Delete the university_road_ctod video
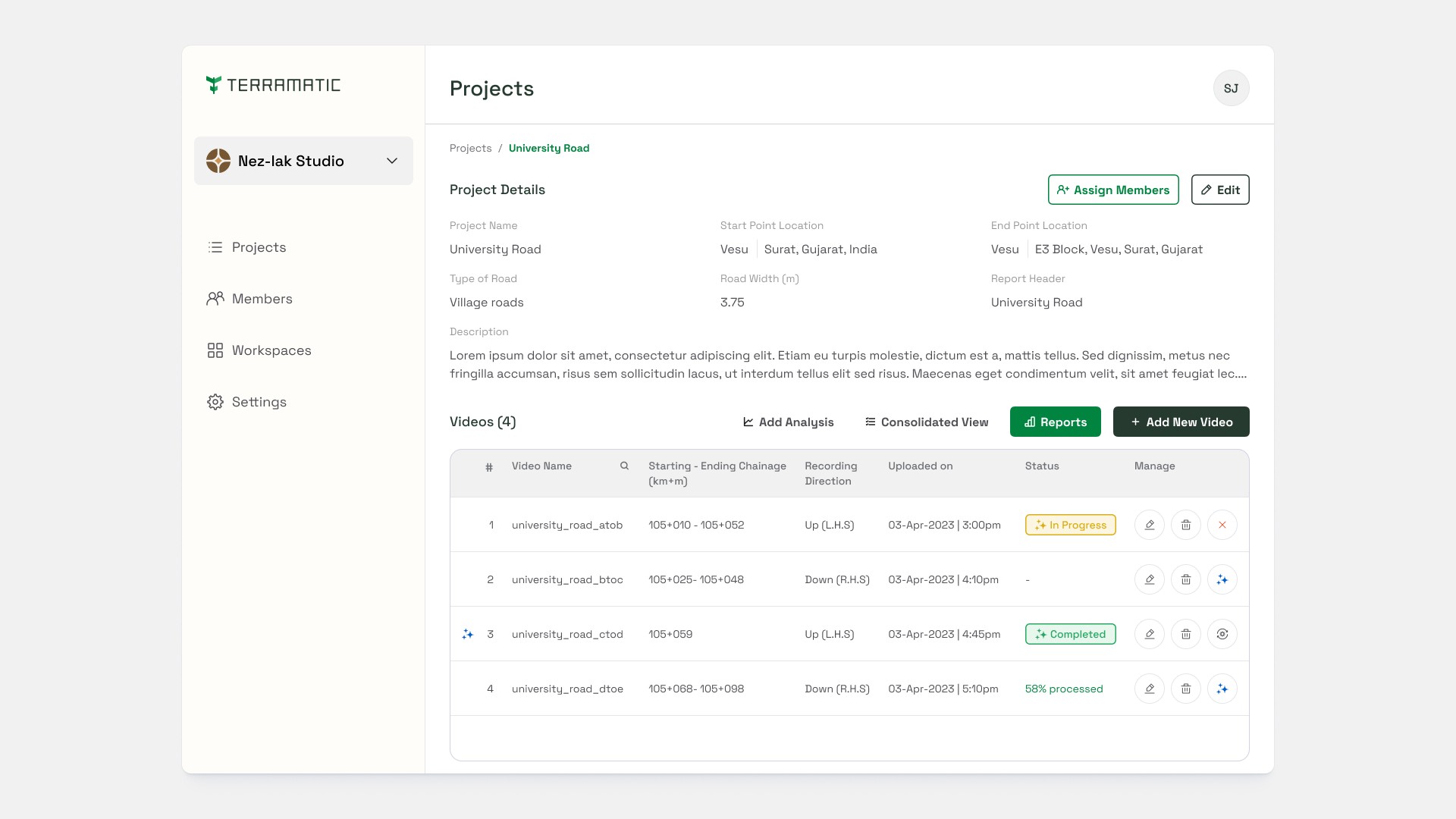Viewport: 1456px width, 819px height. [1186, 634]
